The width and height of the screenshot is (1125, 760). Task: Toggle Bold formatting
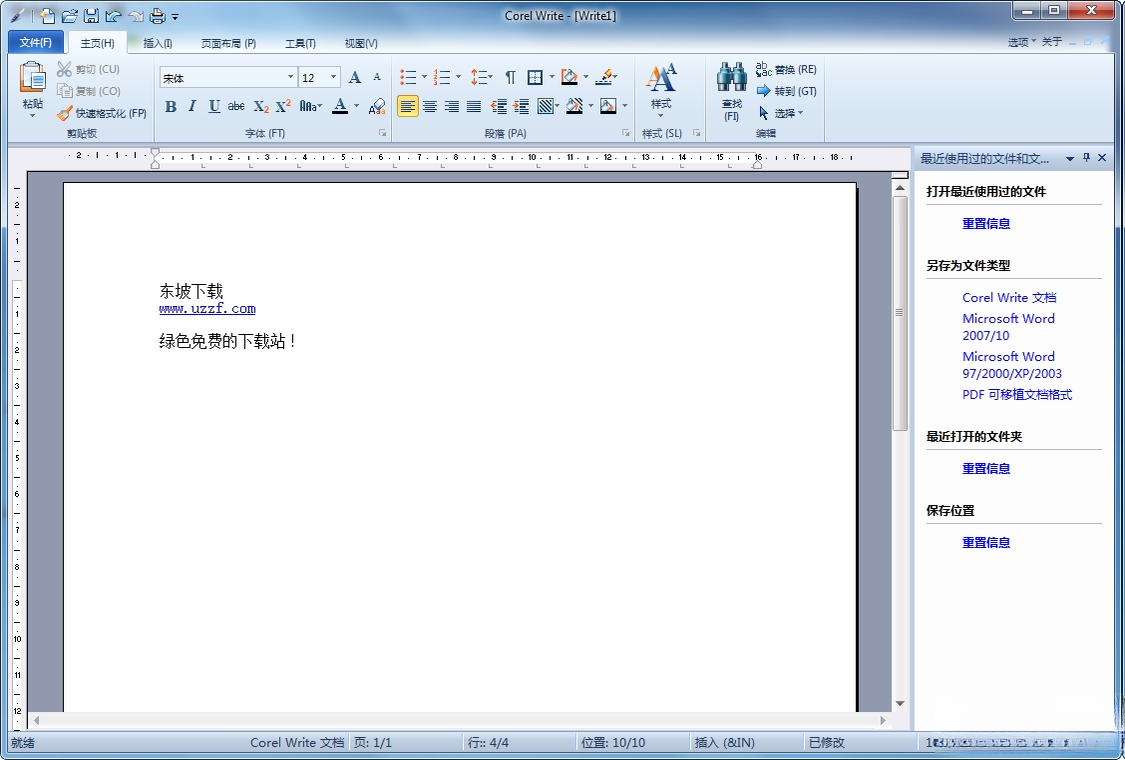(x=171, y=107)
